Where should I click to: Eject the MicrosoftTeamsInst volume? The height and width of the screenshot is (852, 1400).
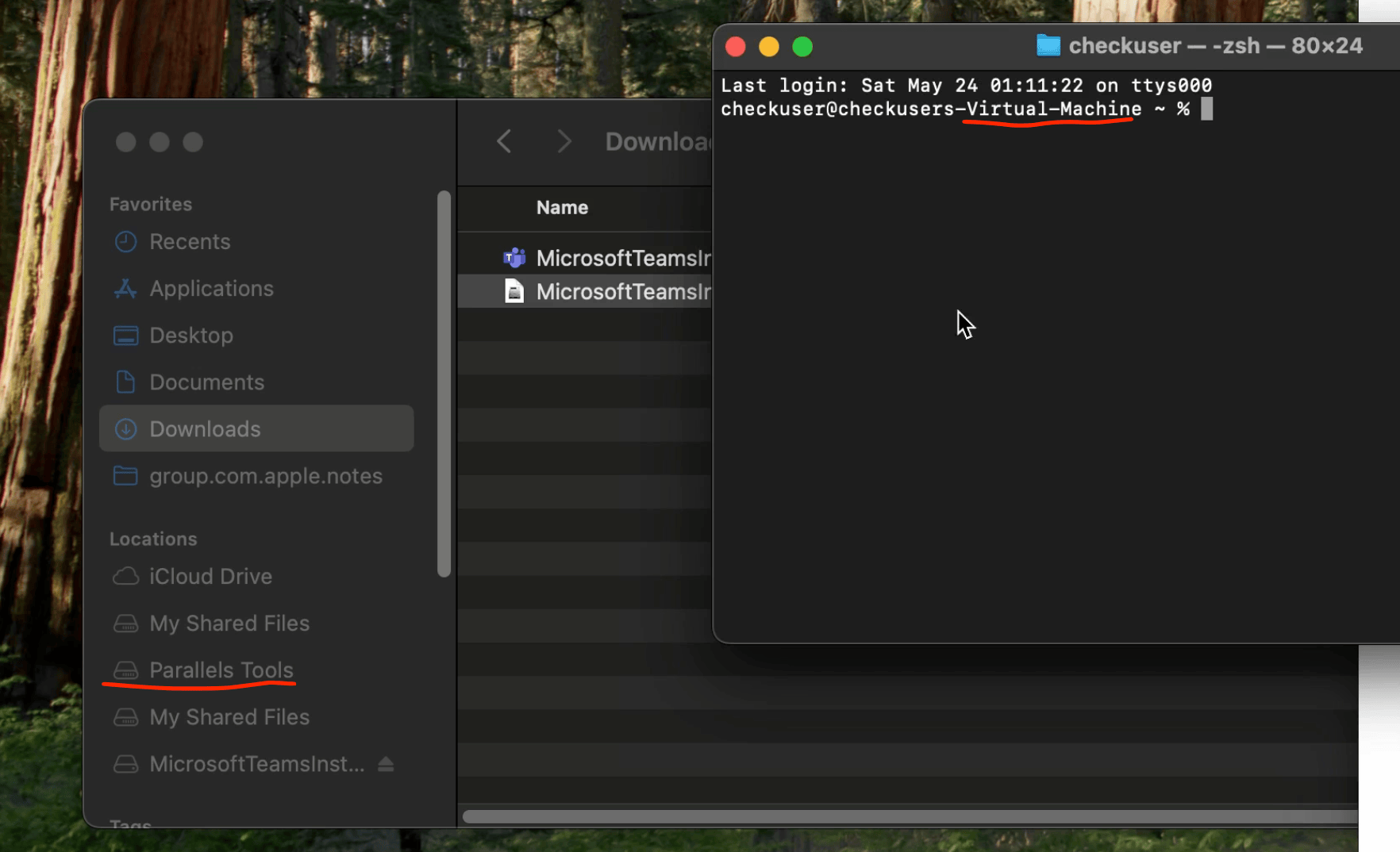click(x=386, y=764)
